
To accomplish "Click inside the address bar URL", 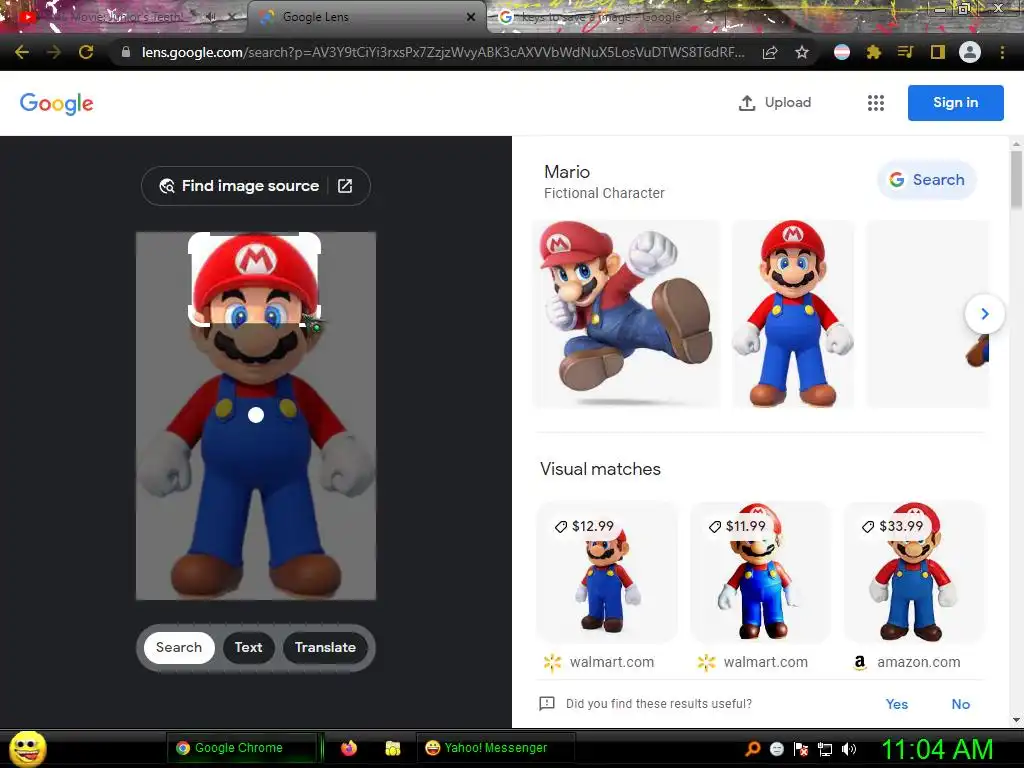I will pos(443,52).
